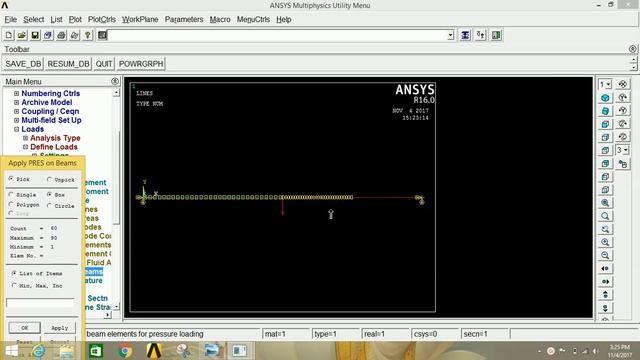Click Zoom In plus magnifier icon
This screenshot has height=360, width=640.
605,242
